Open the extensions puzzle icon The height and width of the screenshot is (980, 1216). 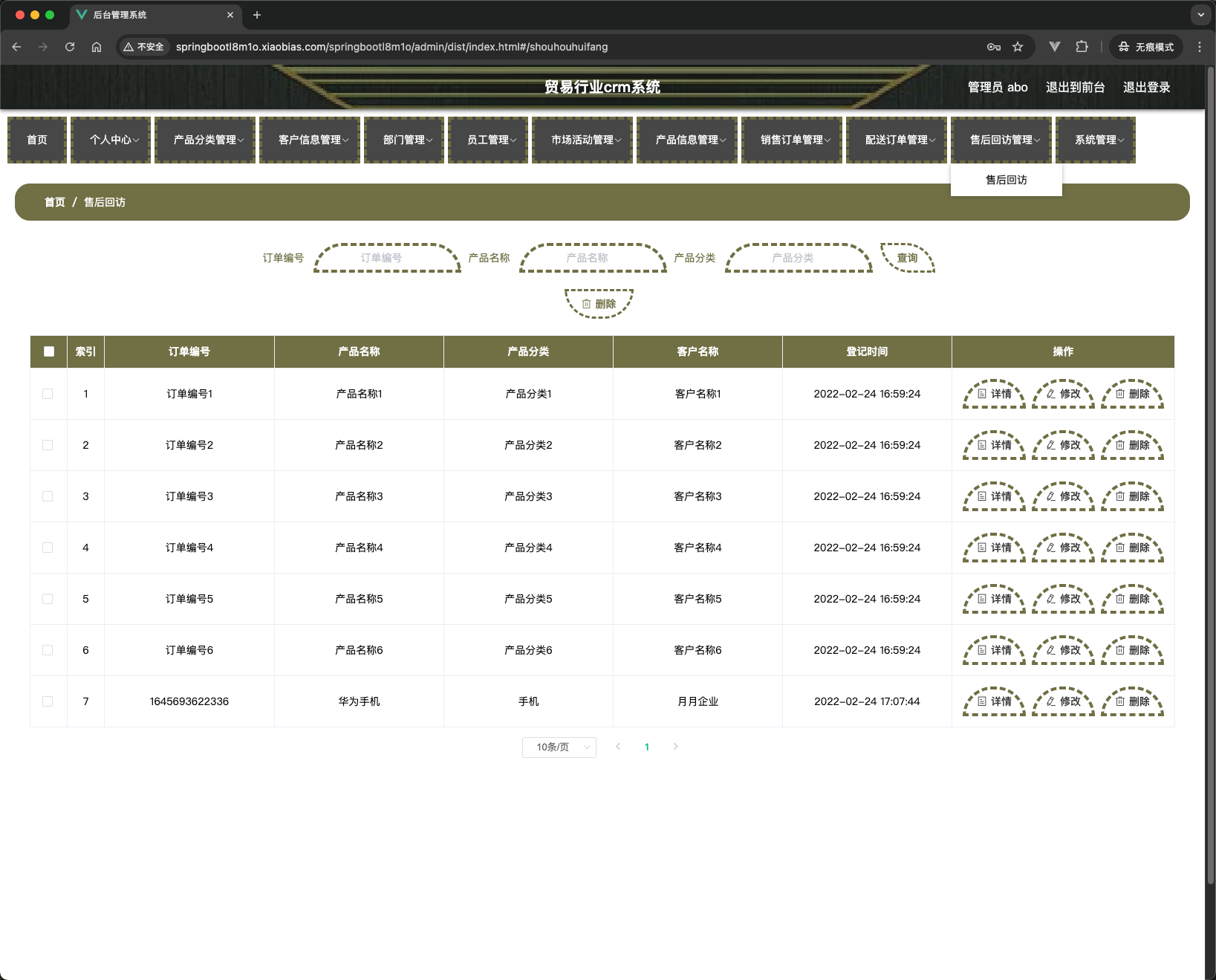point(1082,47)
